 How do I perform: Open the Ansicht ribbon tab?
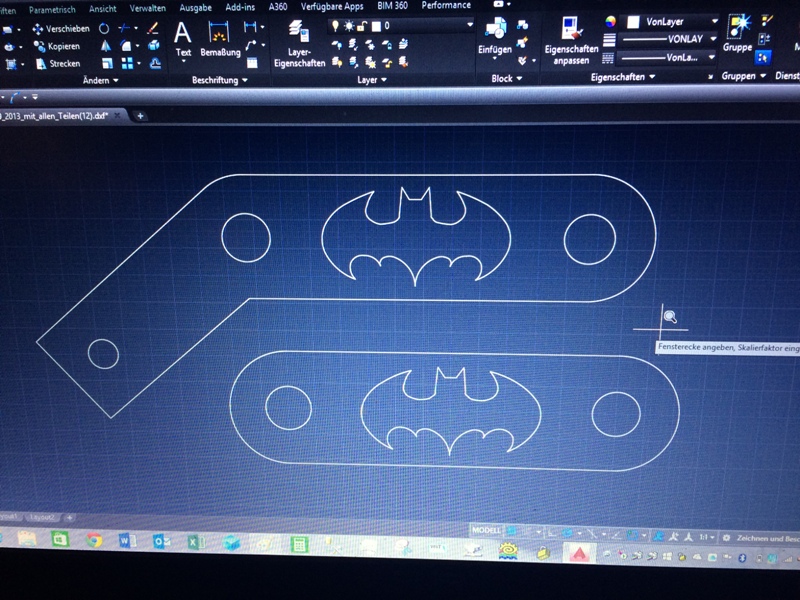point(102,8)
